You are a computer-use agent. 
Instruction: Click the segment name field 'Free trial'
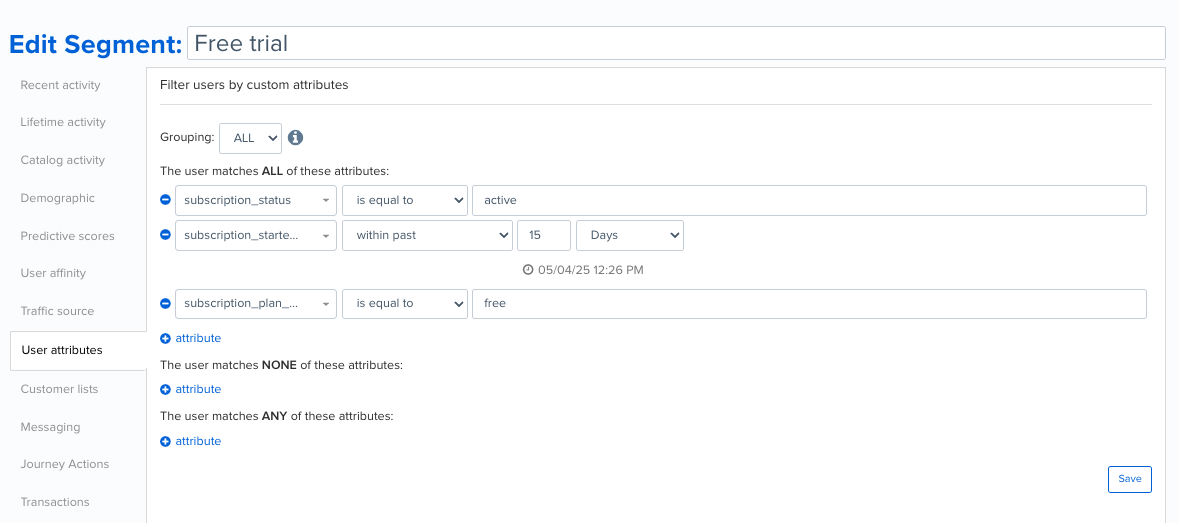[x=676, y=43]
